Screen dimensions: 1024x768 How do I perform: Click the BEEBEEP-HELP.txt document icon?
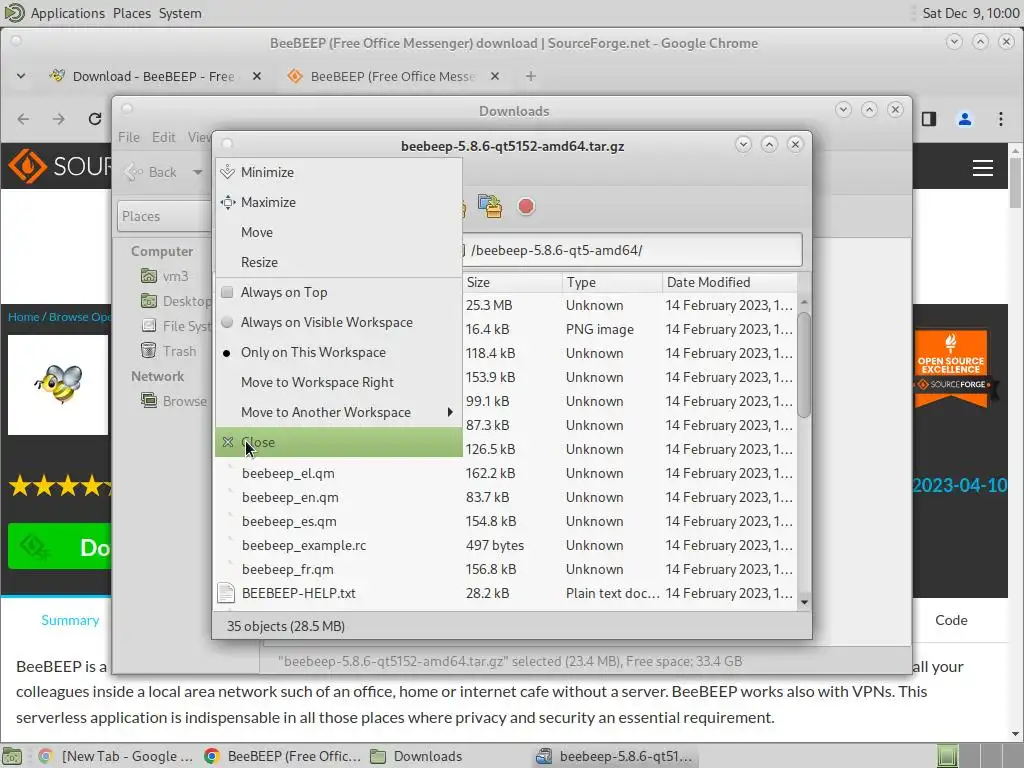click(x=226, y=593)
